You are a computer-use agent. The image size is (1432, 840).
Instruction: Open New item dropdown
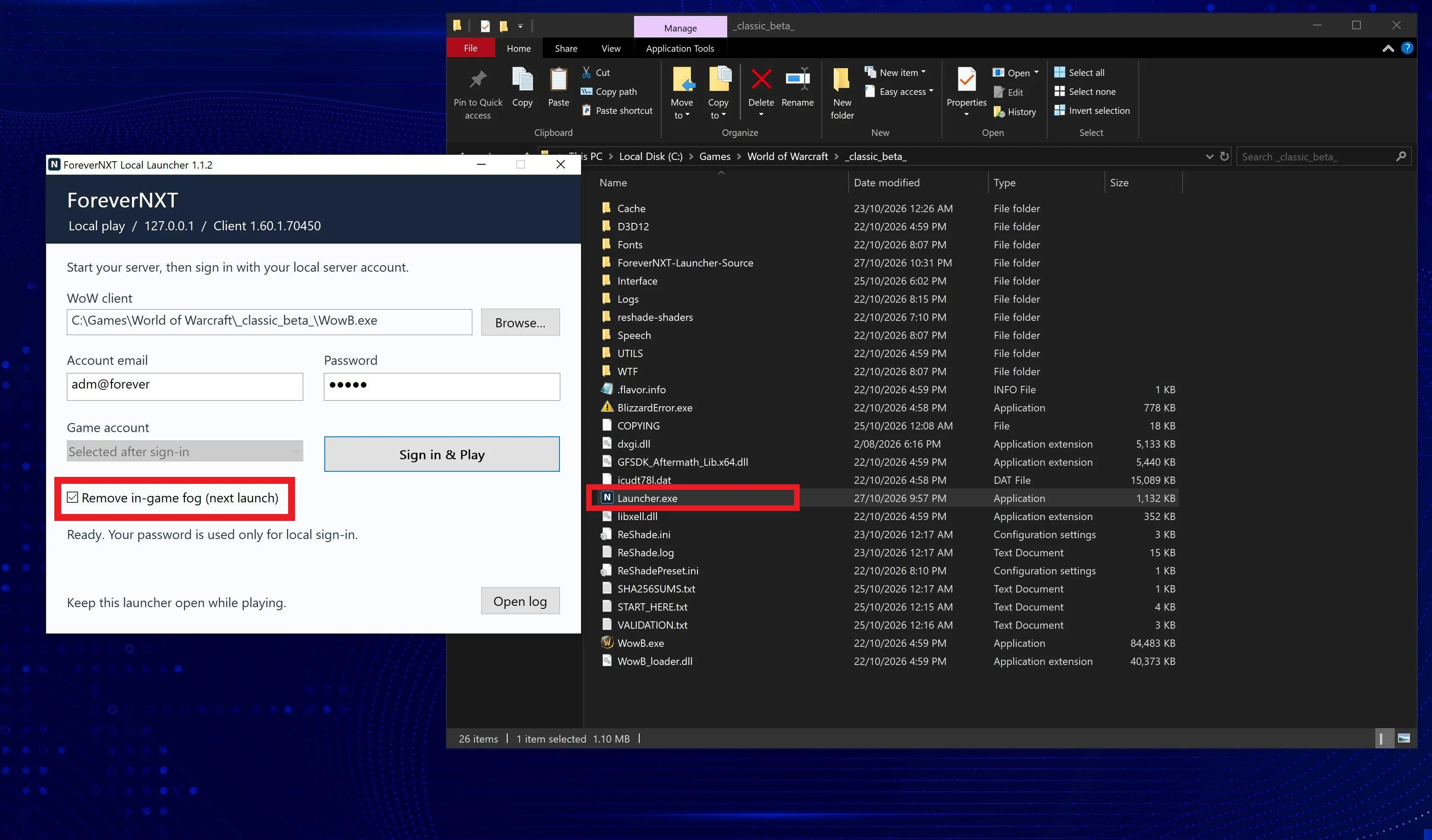(895, 72)
